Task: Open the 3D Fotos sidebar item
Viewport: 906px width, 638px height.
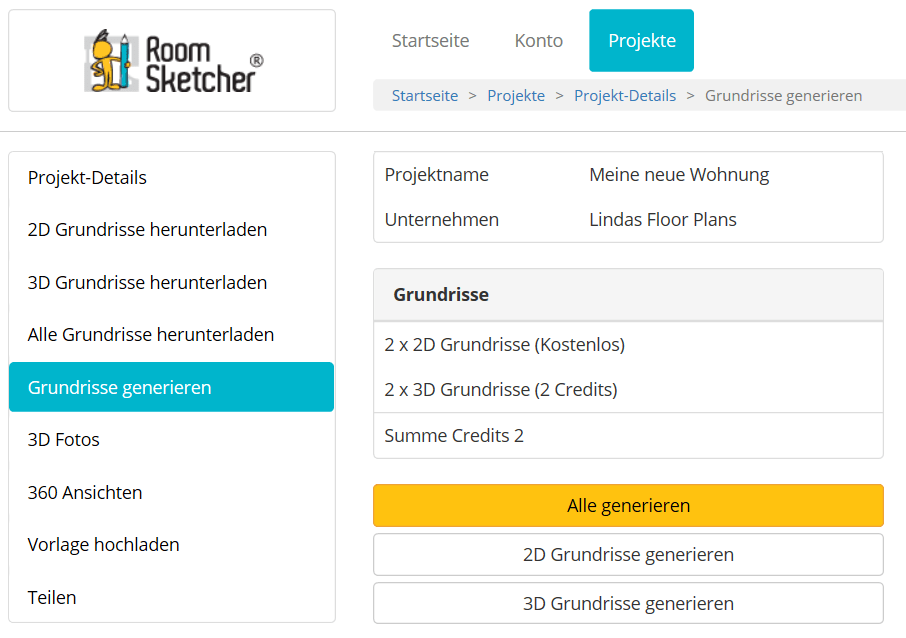Action: pyautogui.click(x=64, y=440)
